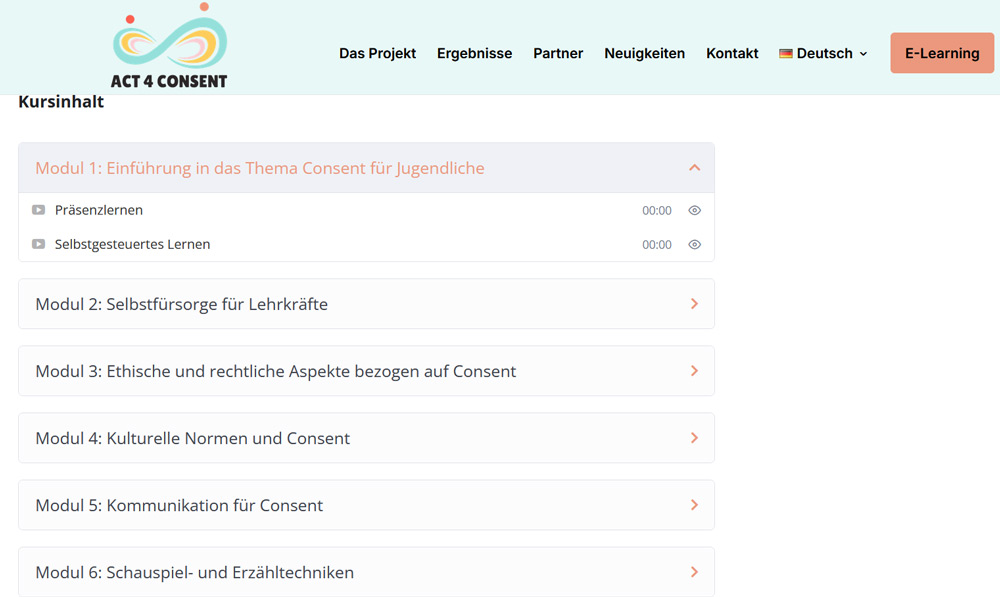Click the German flag icon
Image resolution: width=1000 pixels, height=597 pixels.
(786, 54)
